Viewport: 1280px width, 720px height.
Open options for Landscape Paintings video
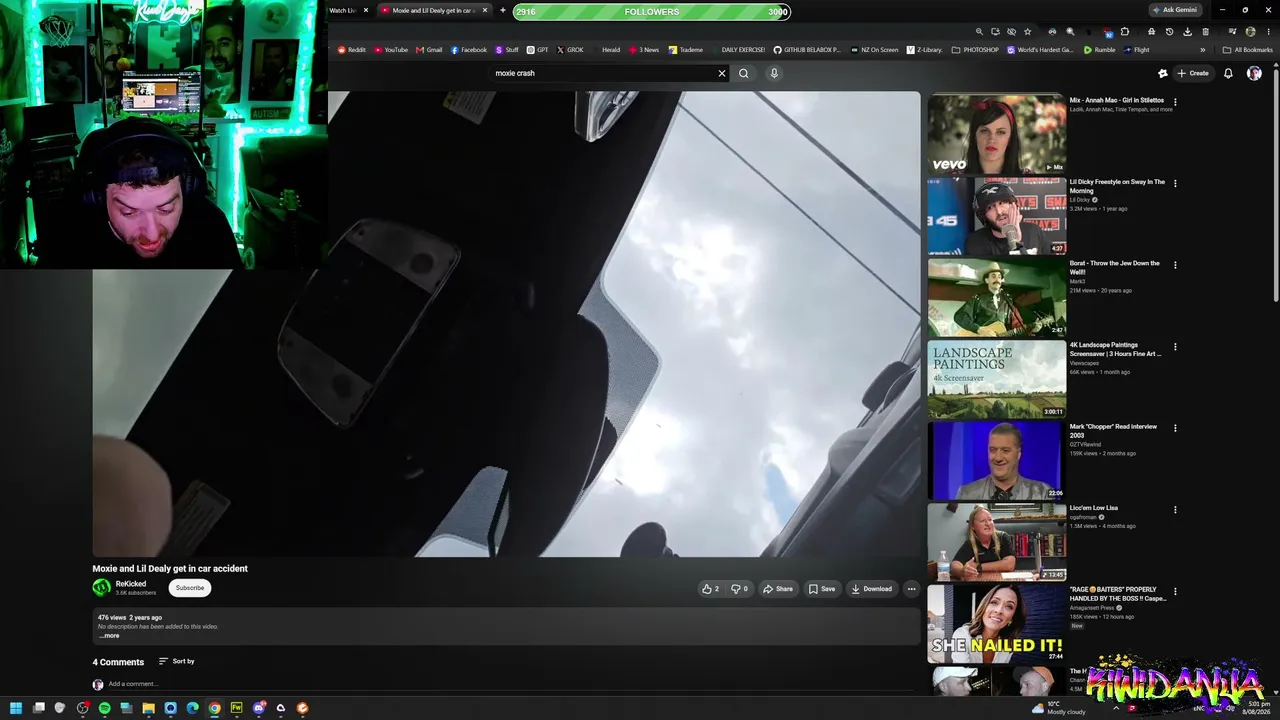(1175, 347)
